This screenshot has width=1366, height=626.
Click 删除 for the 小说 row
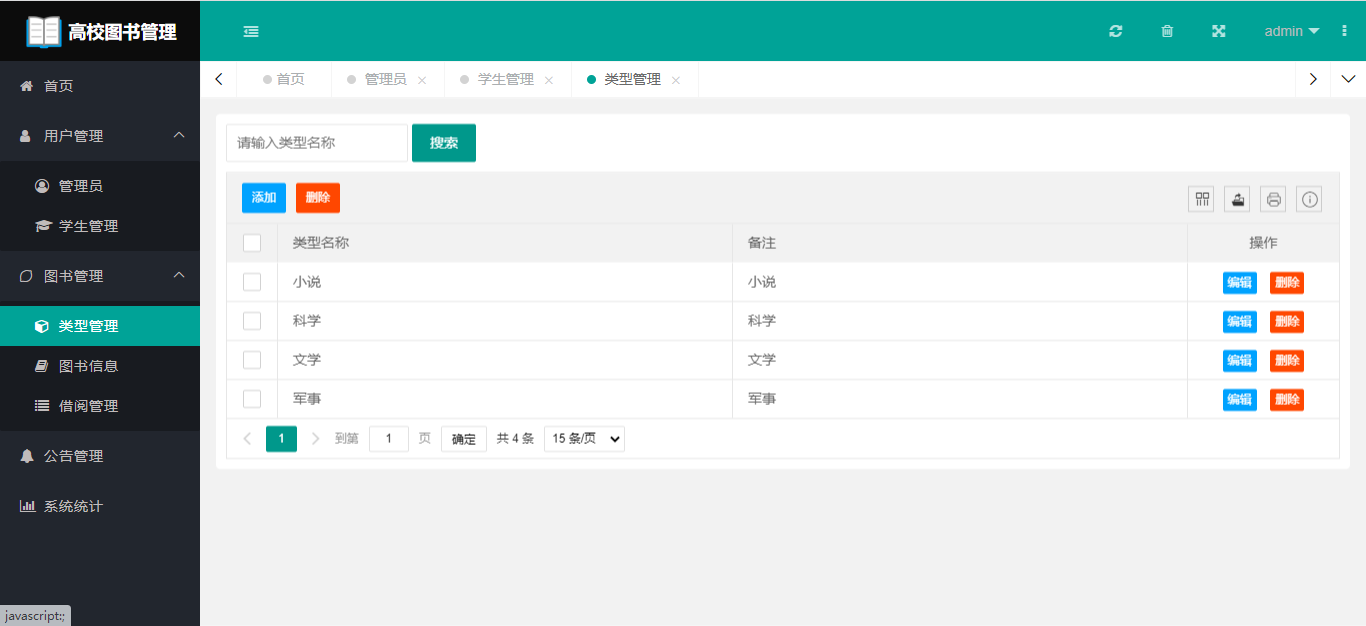(x=1287, y=283)
